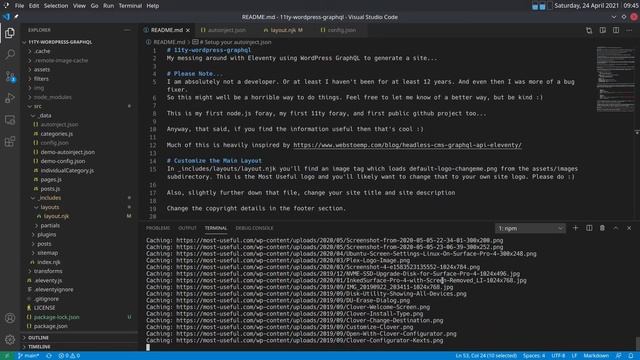Expand the OUTLINE section

point(38,338)
